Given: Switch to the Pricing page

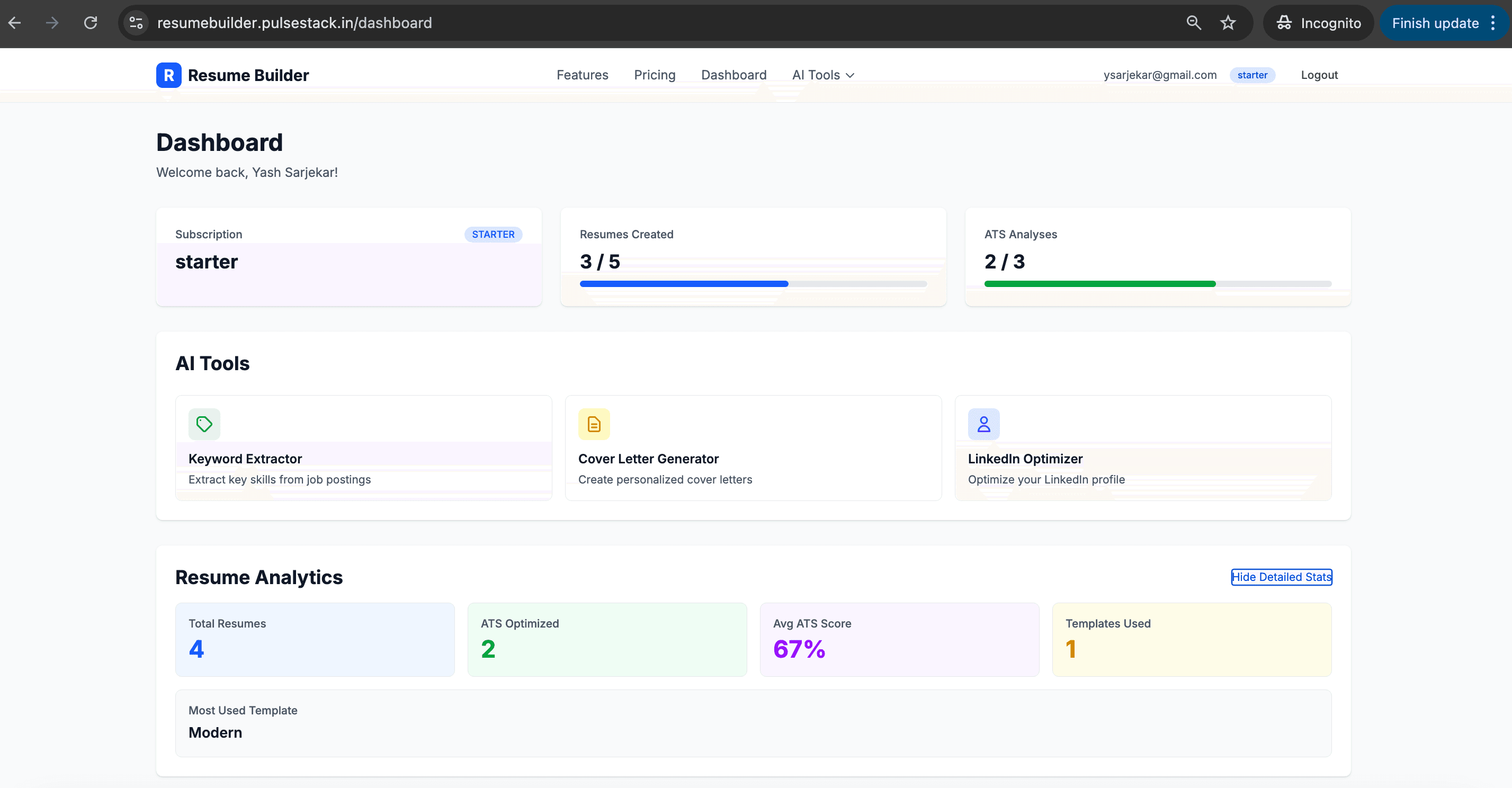Looking at the screenshot, I should coord(655,75).
